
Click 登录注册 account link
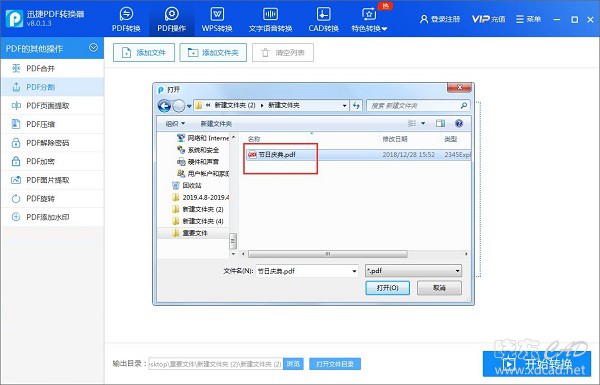(440, 19)
